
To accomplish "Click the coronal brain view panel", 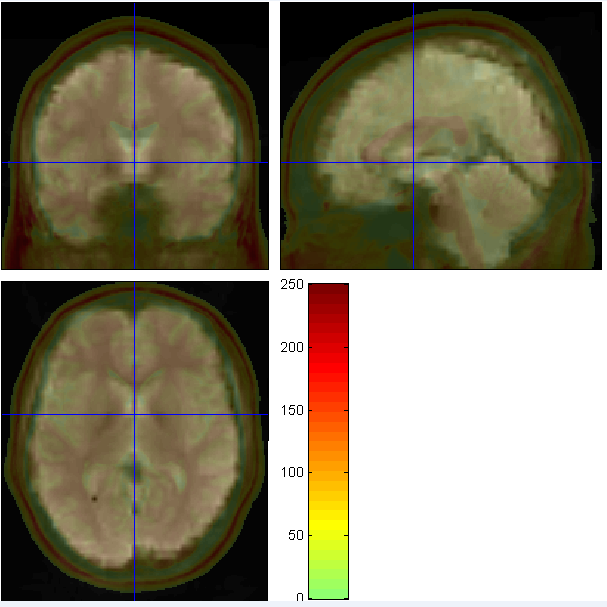I will point(135,135).
